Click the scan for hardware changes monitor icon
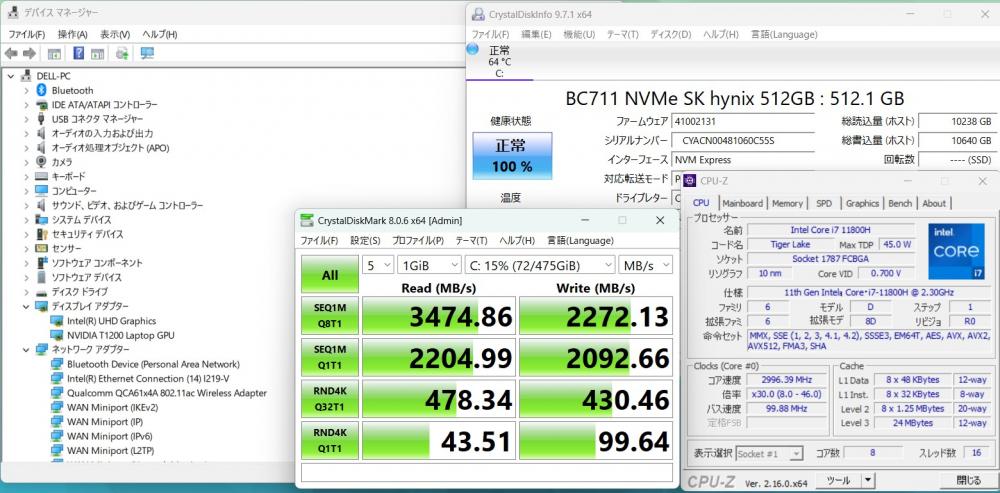 click(x=147, y=54)
